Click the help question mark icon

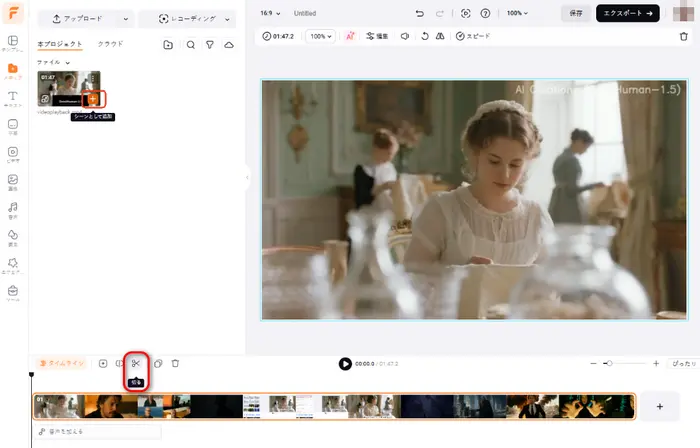(x=485, y=13)
